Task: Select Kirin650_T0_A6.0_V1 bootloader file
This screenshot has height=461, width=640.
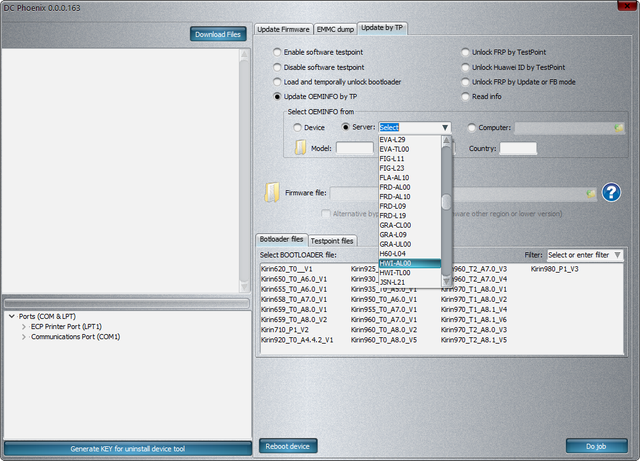Action: [294, 279]
